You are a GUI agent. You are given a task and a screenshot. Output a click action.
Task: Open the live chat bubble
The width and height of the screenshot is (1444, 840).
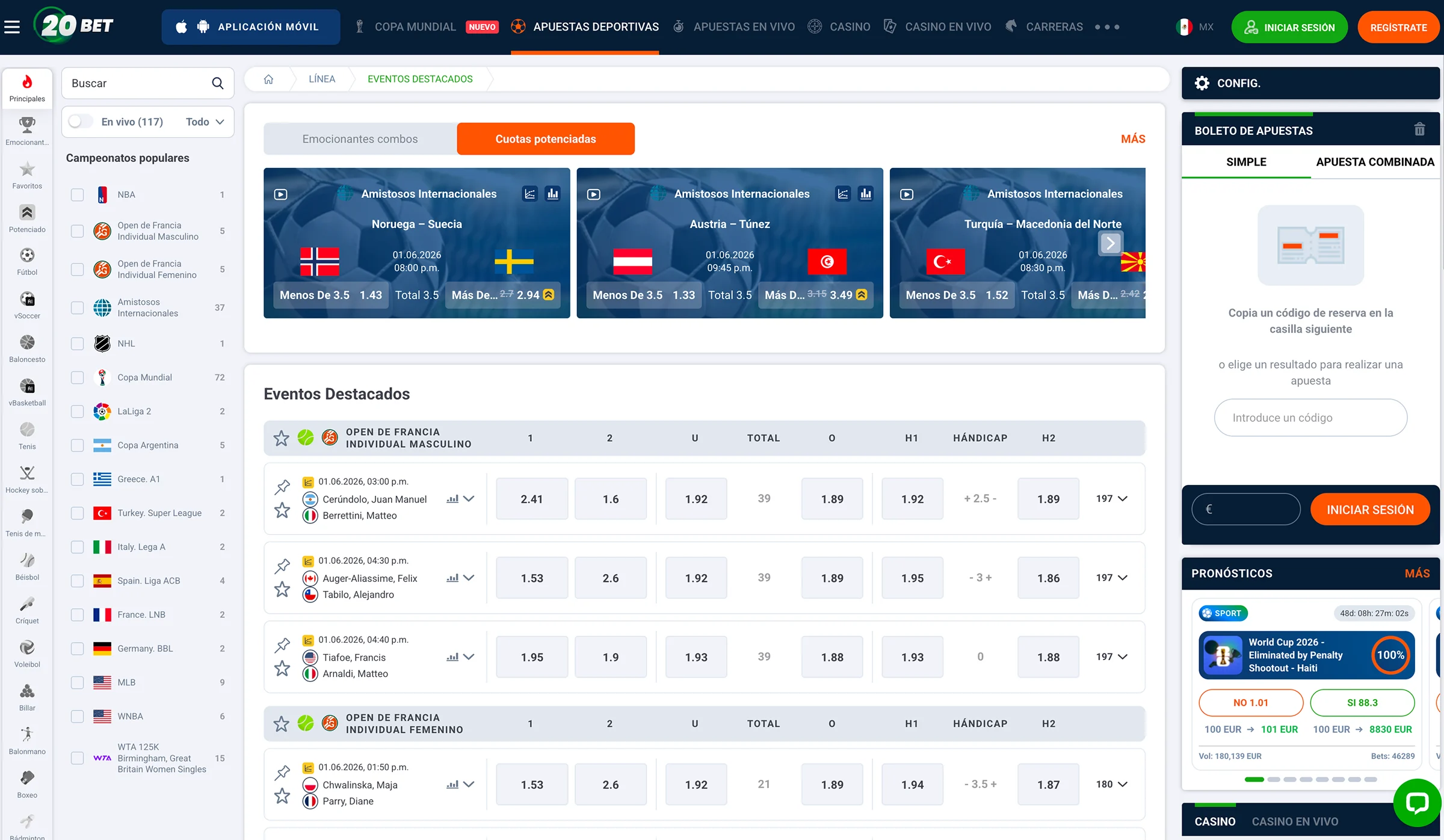pyautogui.click(x=1417, y=802)
